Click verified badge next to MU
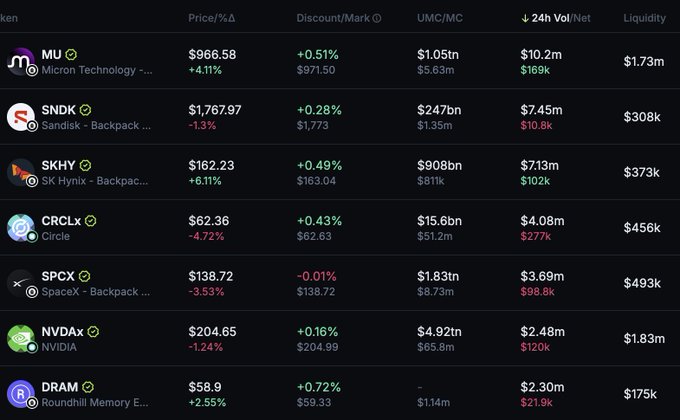This screenshot has height=420, width=680. (71, 55)
